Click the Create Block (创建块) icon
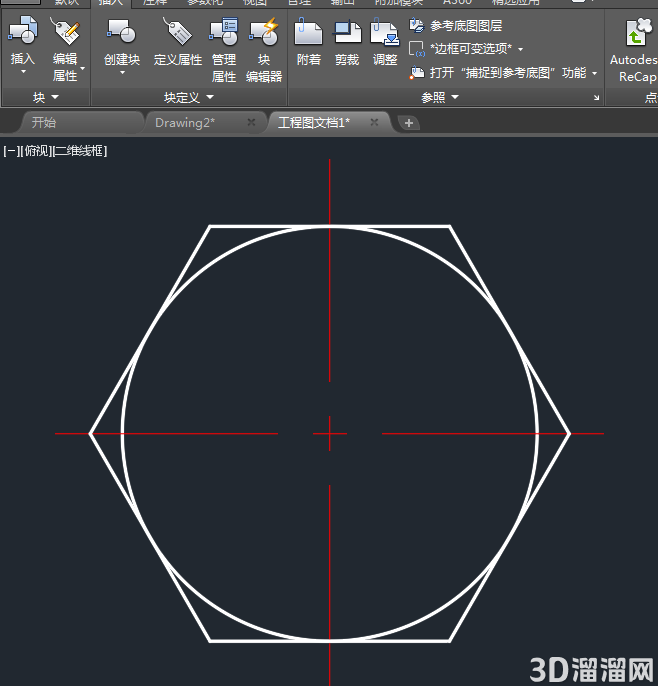This screenshot has height=686, width=658. [x=122, y=31]
